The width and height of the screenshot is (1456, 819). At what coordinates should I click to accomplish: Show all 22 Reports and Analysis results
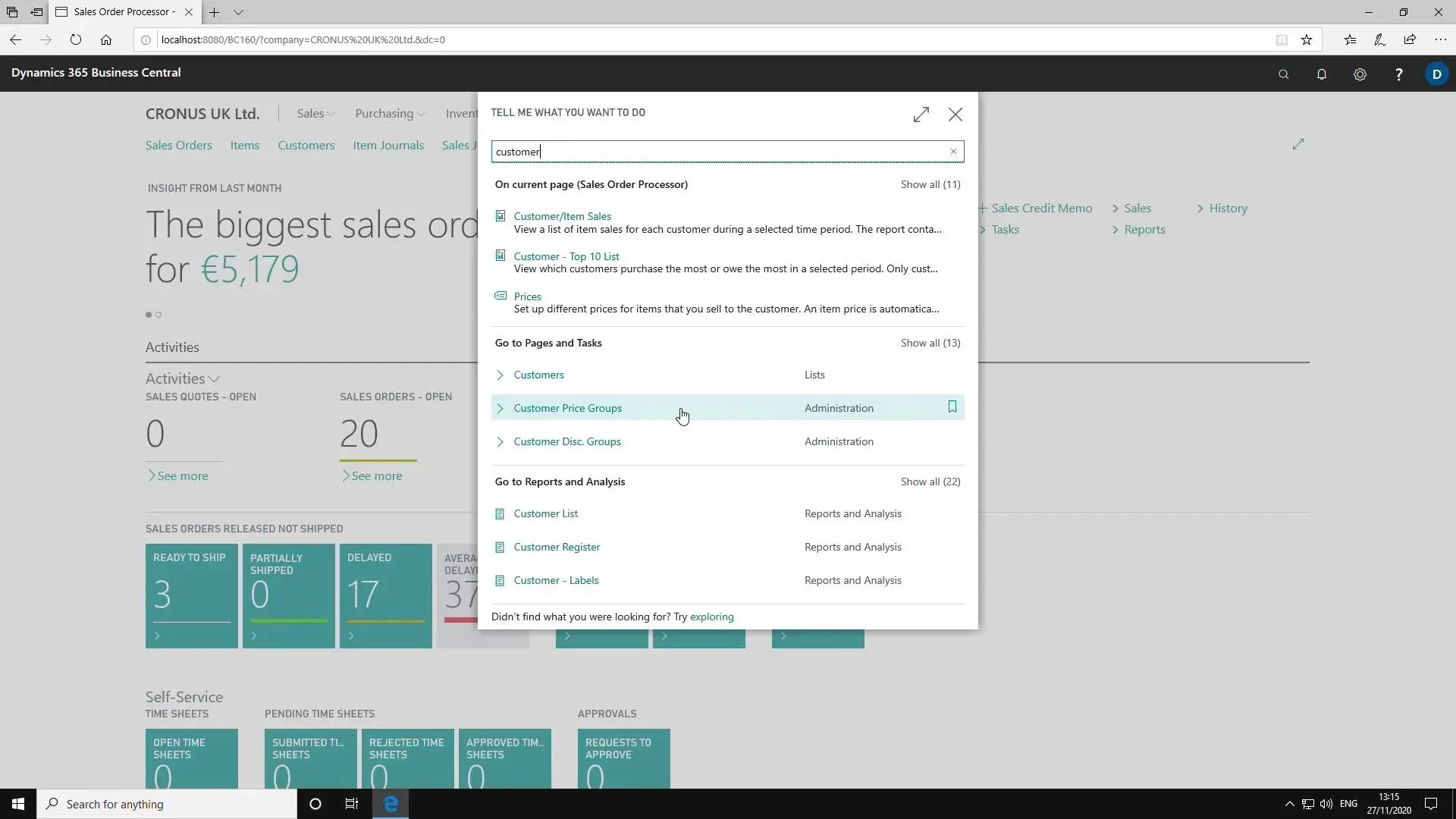point(930,482)
